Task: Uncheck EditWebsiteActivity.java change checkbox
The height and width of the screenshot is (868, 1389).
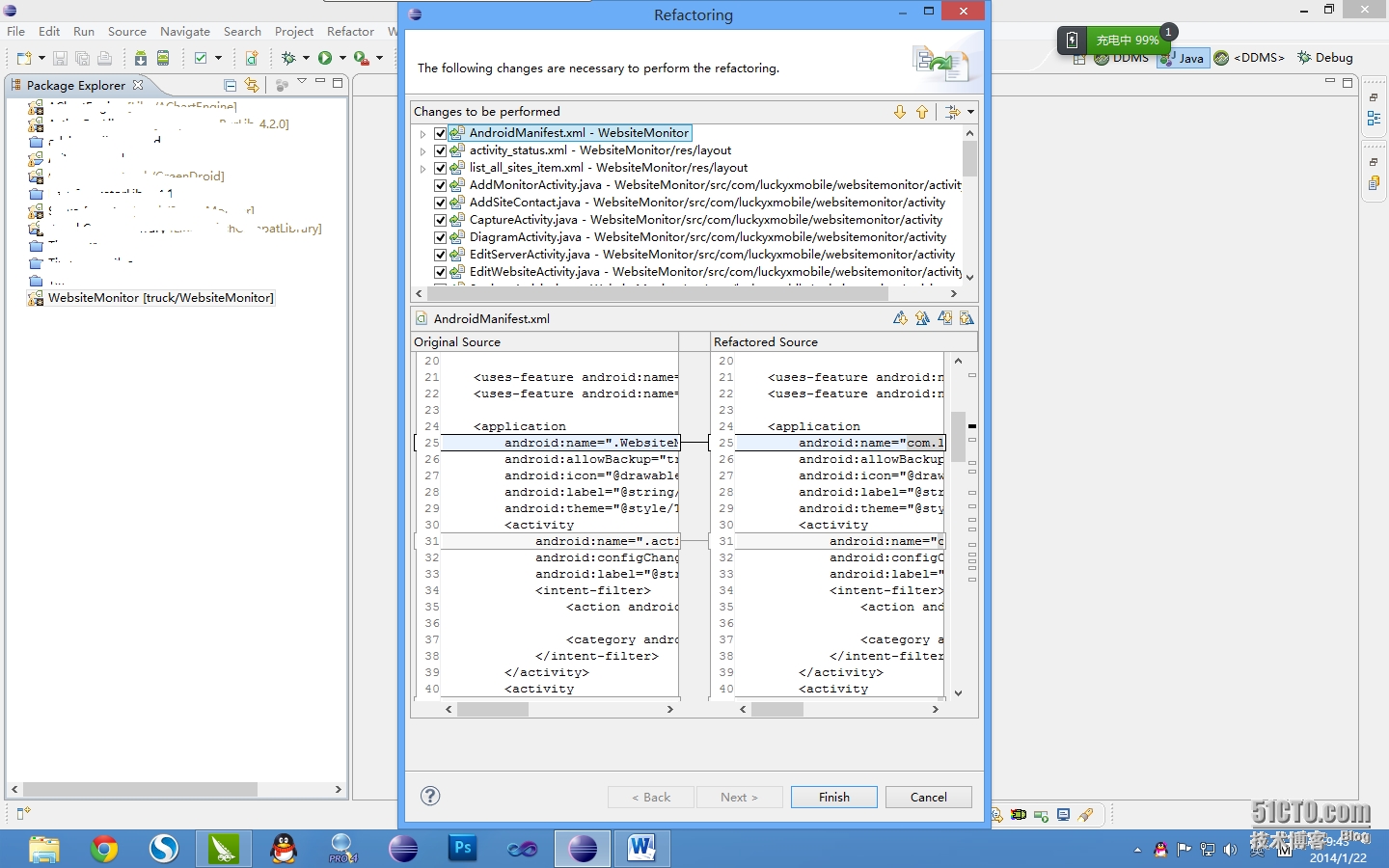Action: (440, 272)
